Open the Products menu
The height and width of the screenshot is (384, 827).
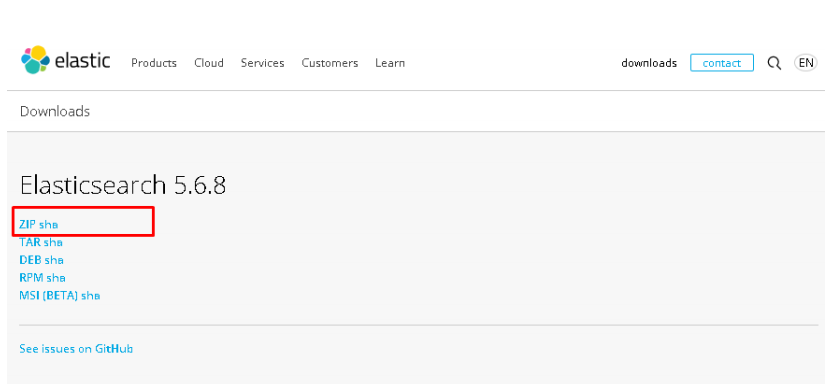click(x=154, y=63)
